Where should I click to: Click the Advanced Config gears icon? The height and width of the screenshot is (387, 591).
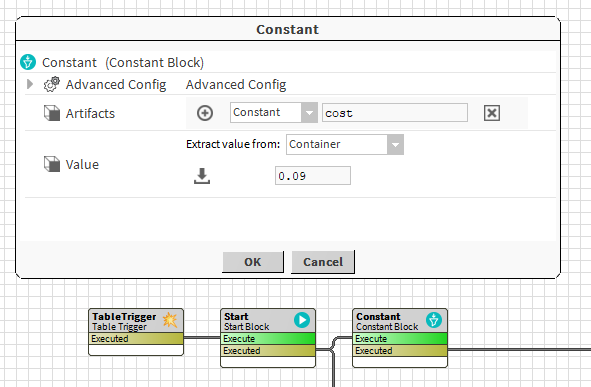coord(52,84)
